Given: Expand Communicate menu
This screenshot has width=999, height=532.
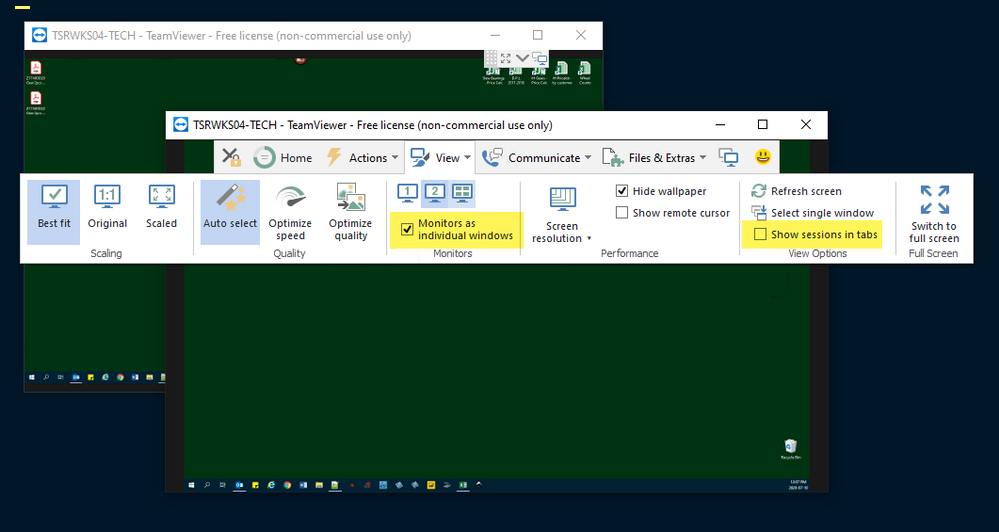Looking at the screenshot, I should click(x=536, y=157).
